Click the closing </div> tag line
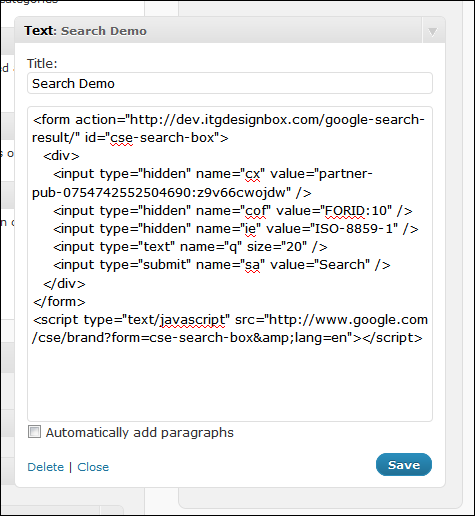This screenshot has height=516, width=475. pos(64,284)
